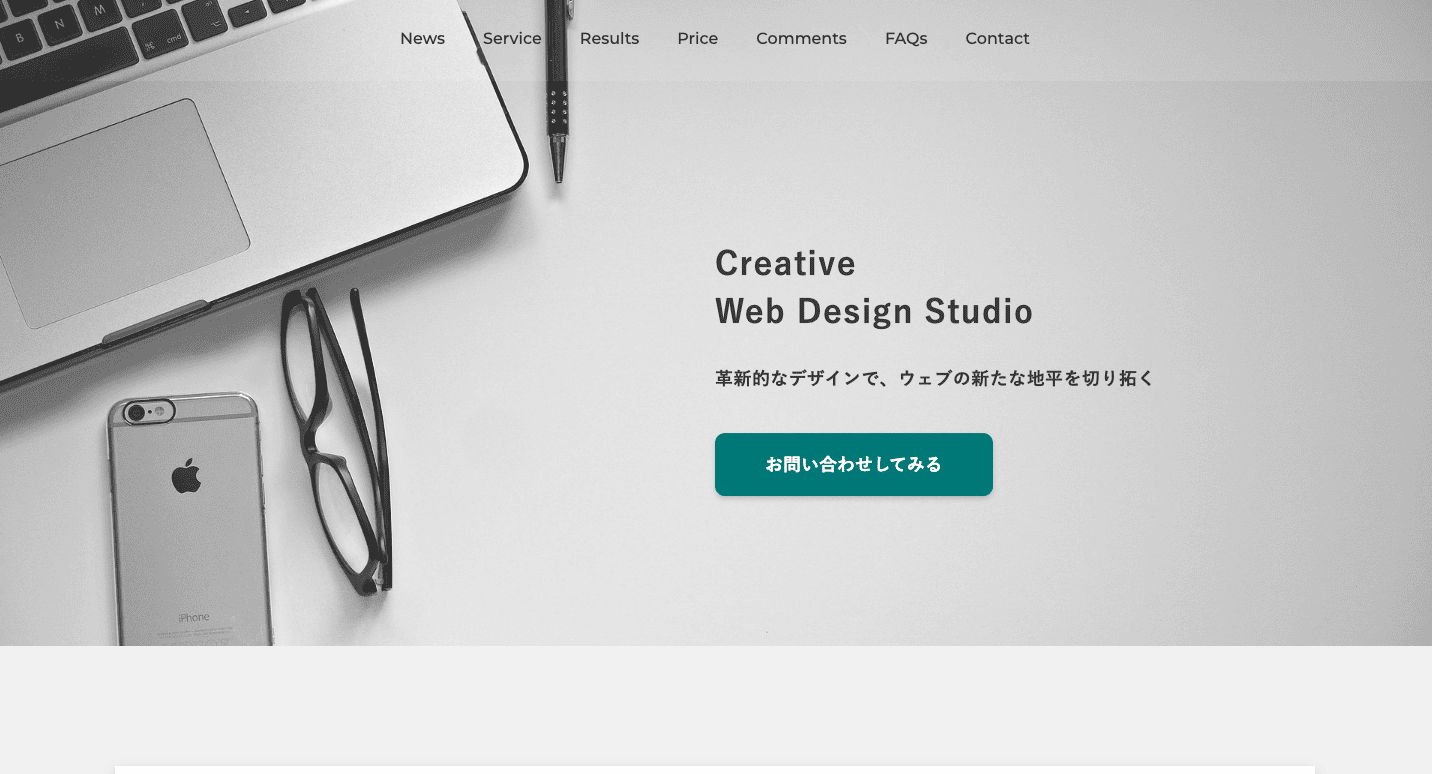Click the white card below the hero
1432x774 pixels.
coord(715,770)
